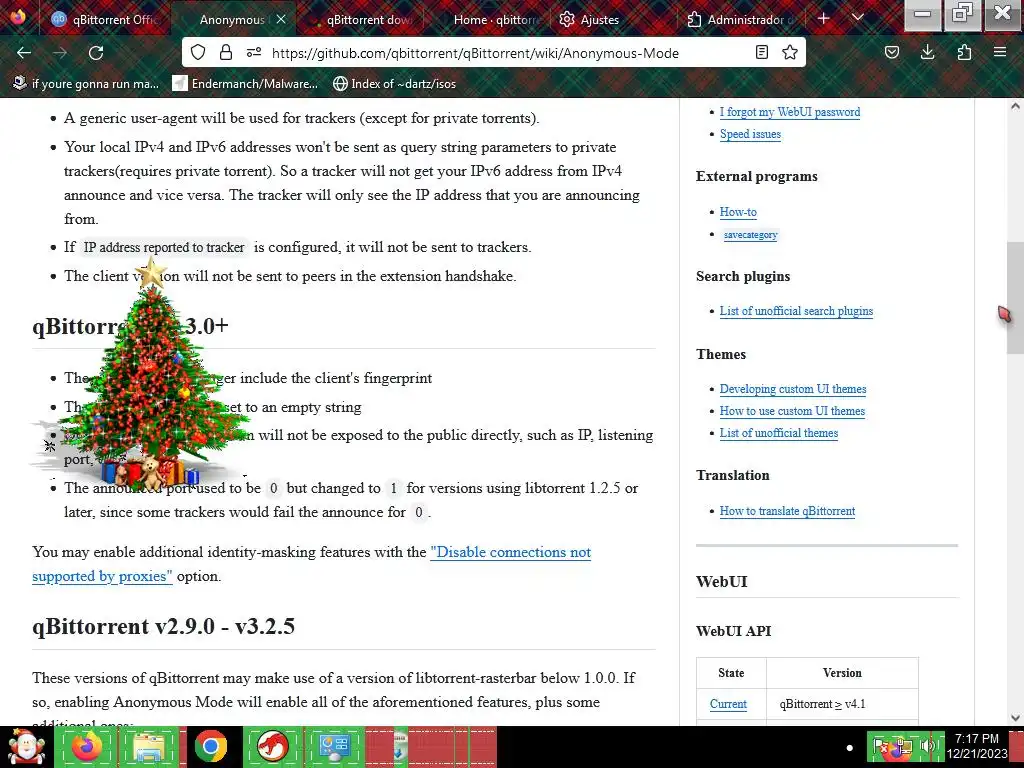Expand the list all tabs chevron
This screenshot has height=768, width=1024.
[x=858, y=18]
